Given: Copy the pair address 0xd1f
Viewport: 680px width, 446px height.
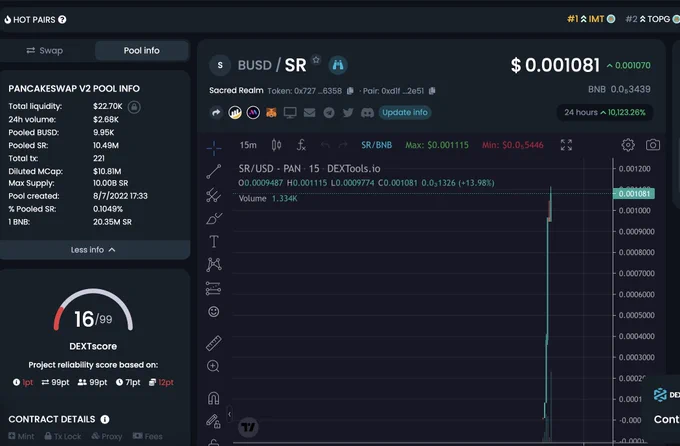Looking at the screenshot, I should 432,91.
